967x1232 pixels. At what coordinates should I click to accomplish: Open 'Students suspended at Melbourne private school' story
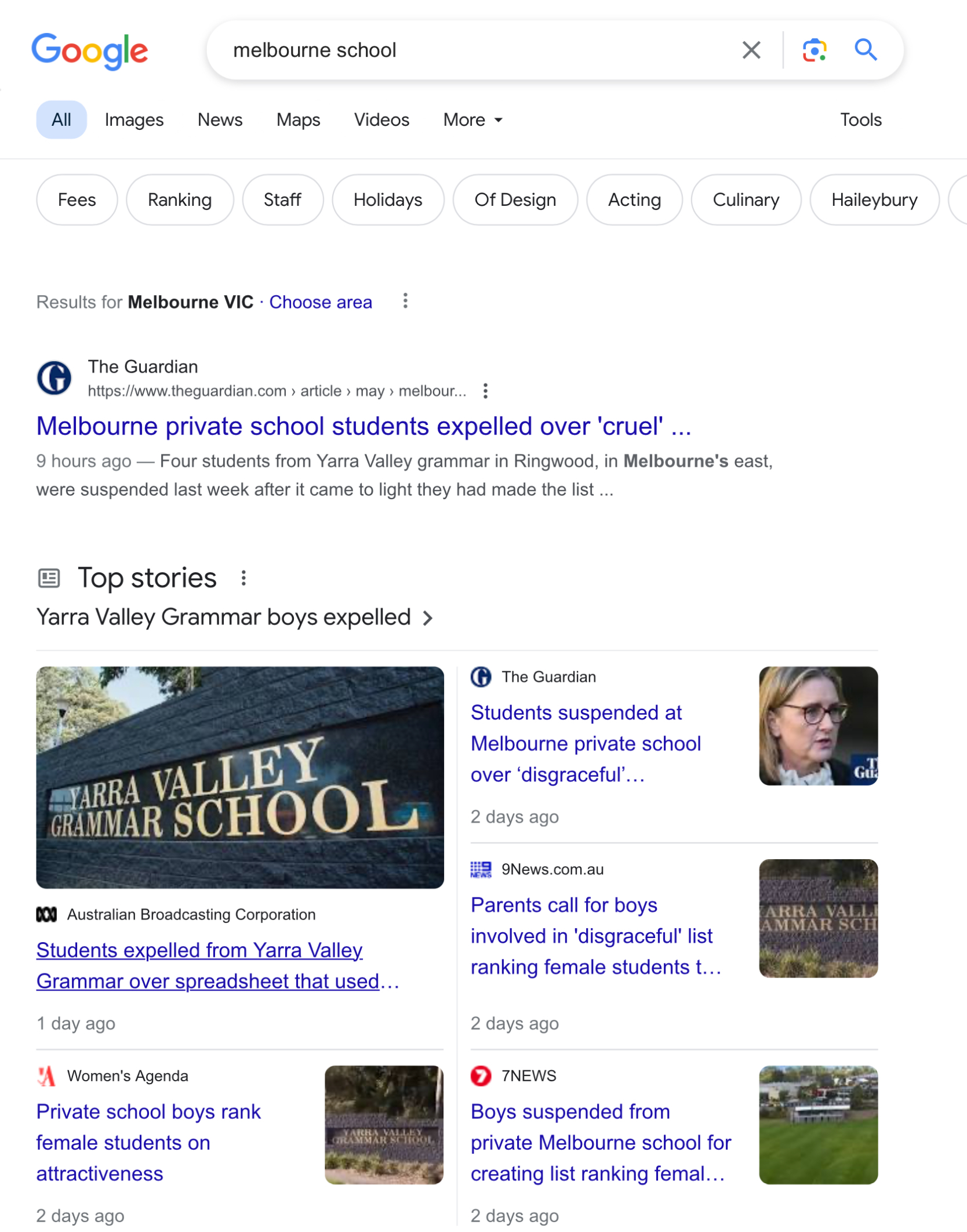[x=586, y=744]
